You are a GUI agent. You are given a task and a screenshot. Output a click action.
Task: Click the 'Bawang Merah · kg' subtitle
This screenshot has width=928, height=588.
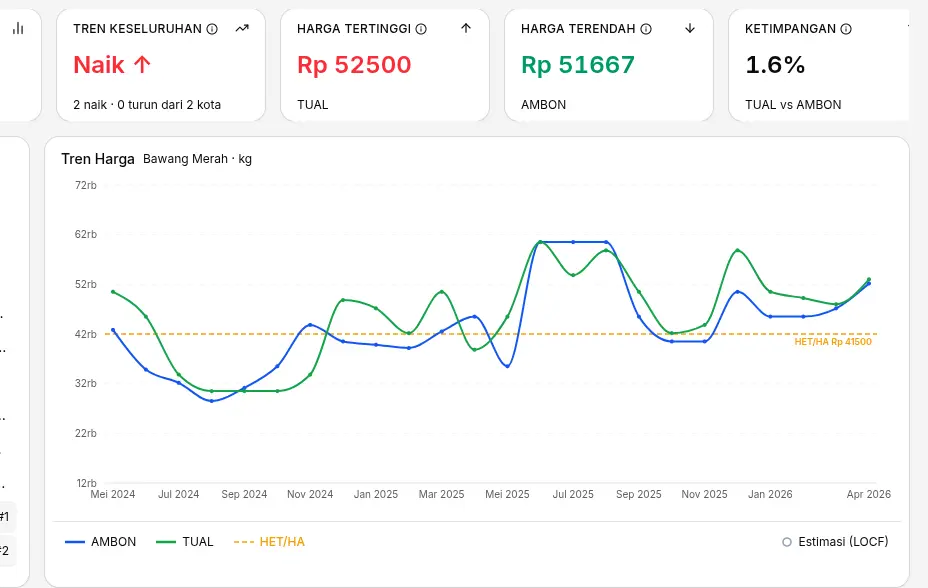pos(198,159)
